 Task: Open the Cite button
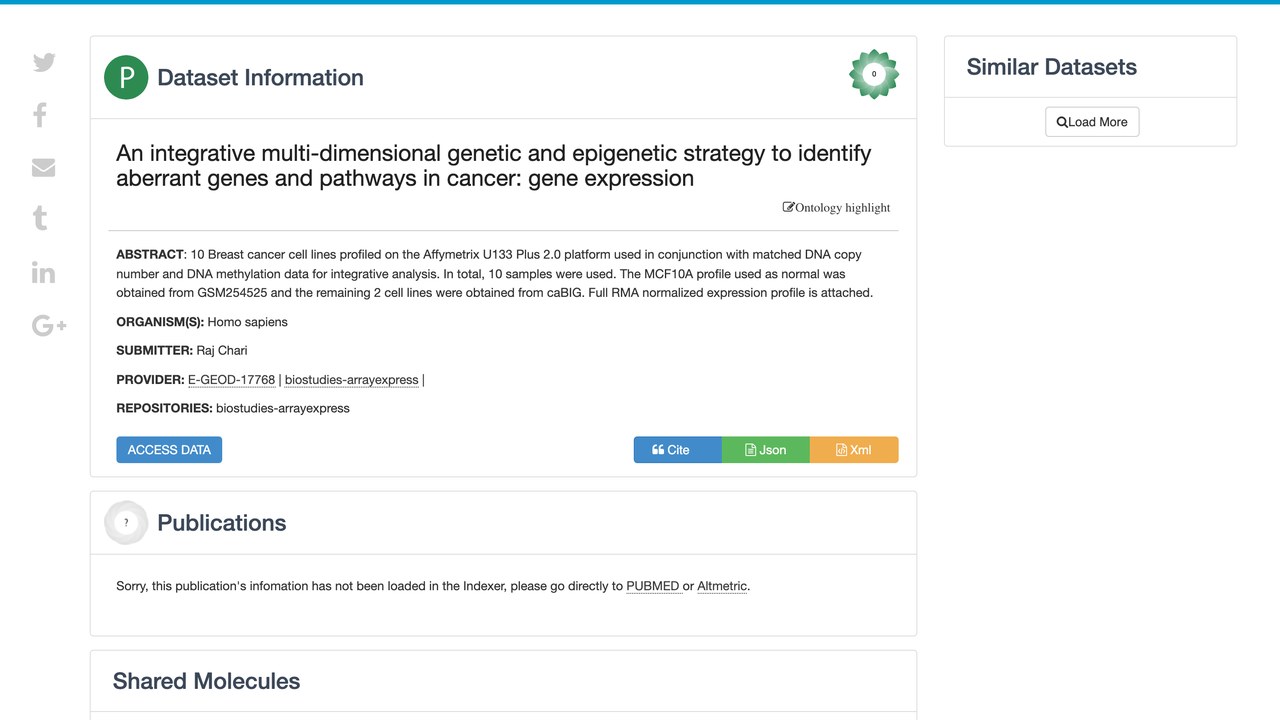coord(677,450)
